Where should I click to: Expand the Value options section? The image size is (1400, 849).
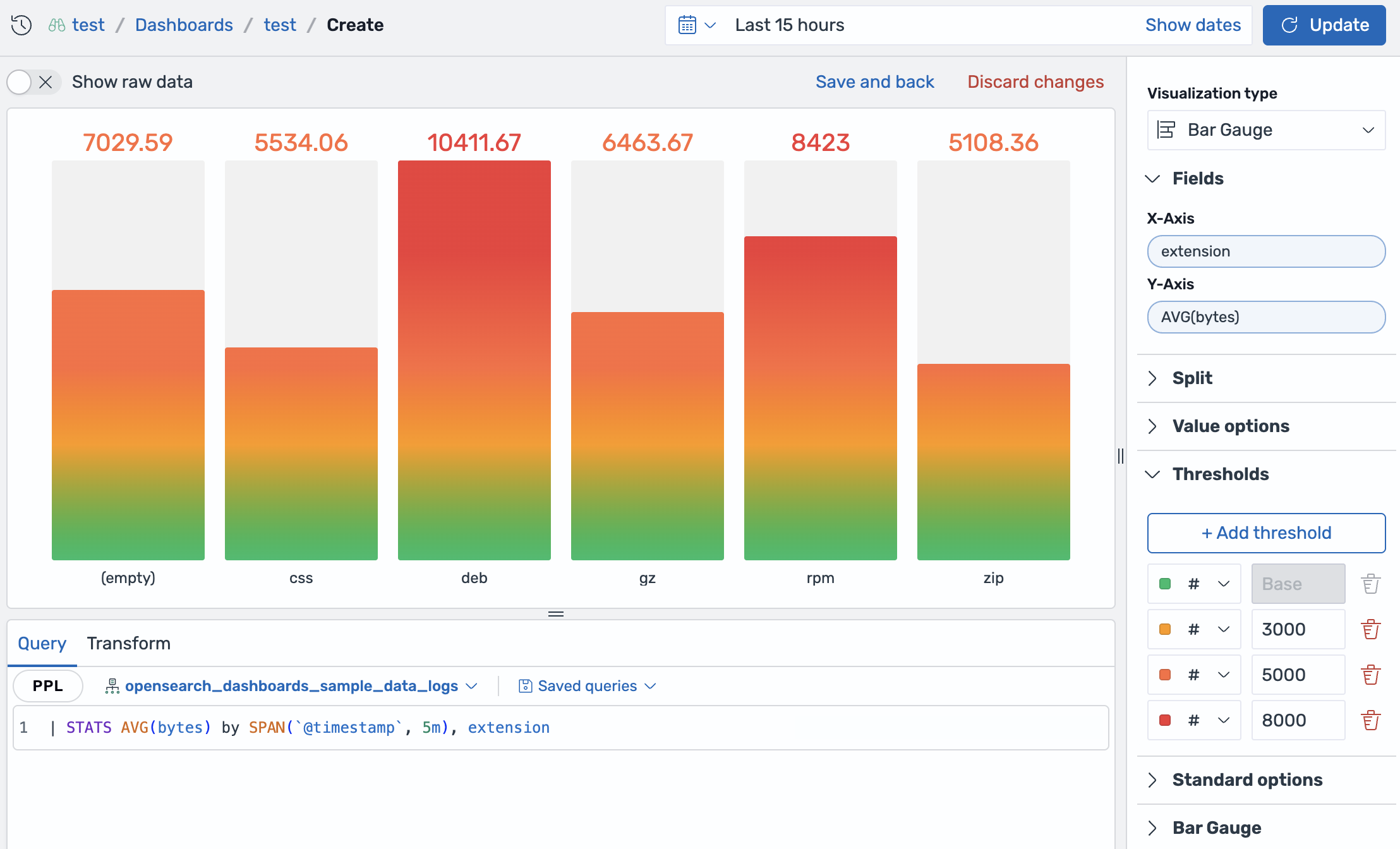coord(1217,426)
